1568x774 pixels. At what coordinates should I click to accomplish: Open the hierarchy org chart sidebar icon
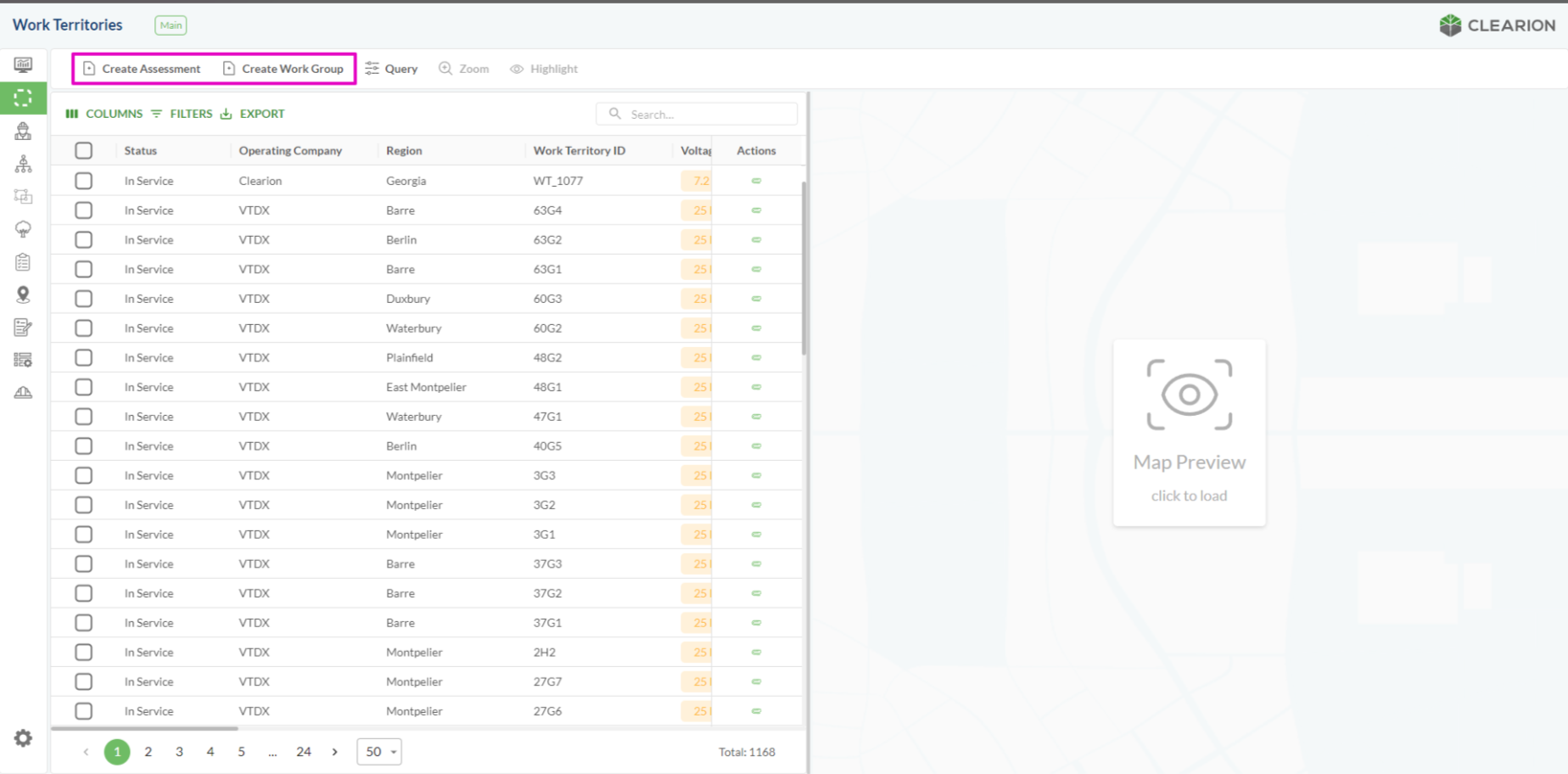[23, 164]
